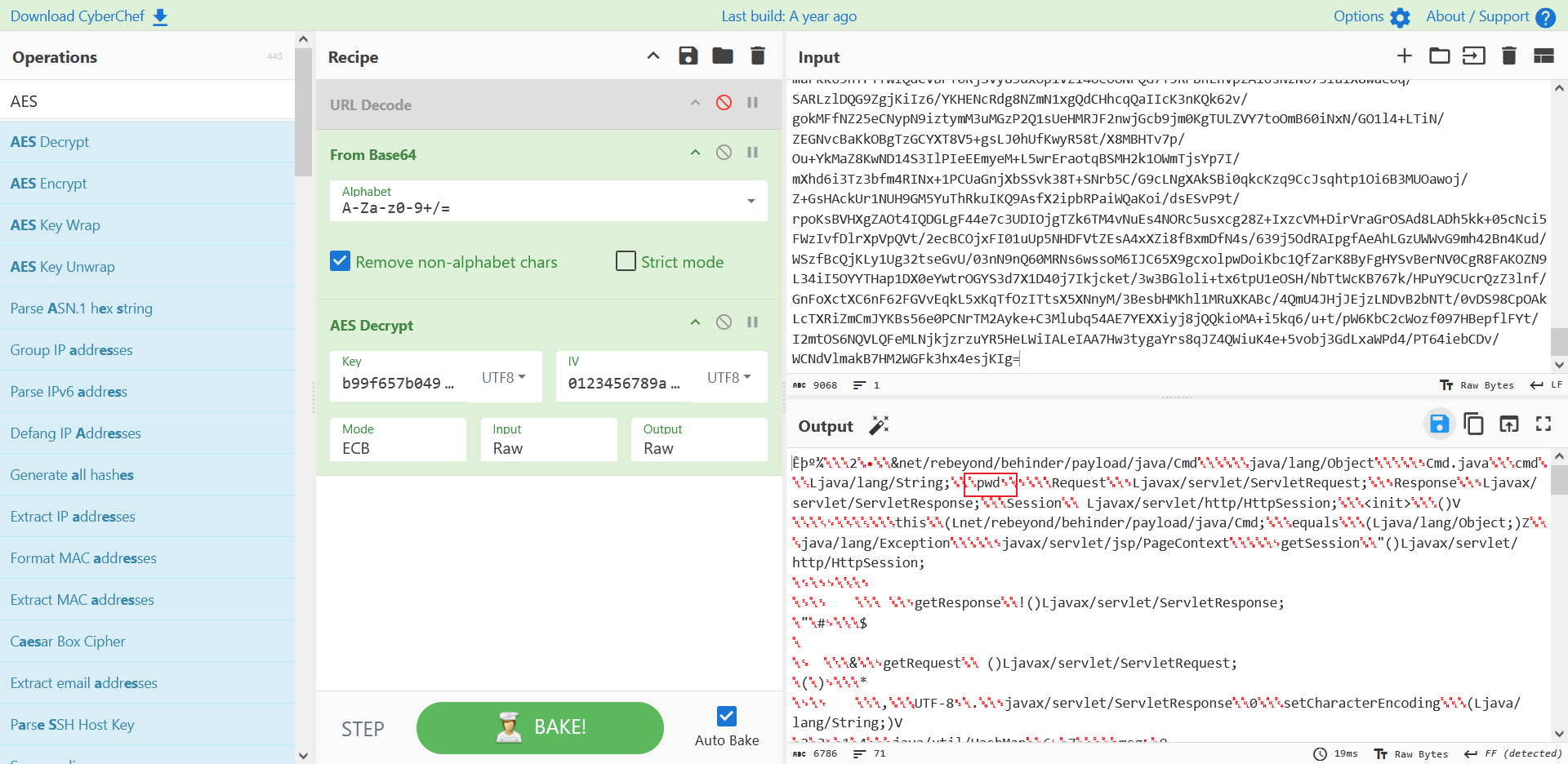Toggle the Auto Bake checkbox
The image size is (1568, 764).
[727, 716]
